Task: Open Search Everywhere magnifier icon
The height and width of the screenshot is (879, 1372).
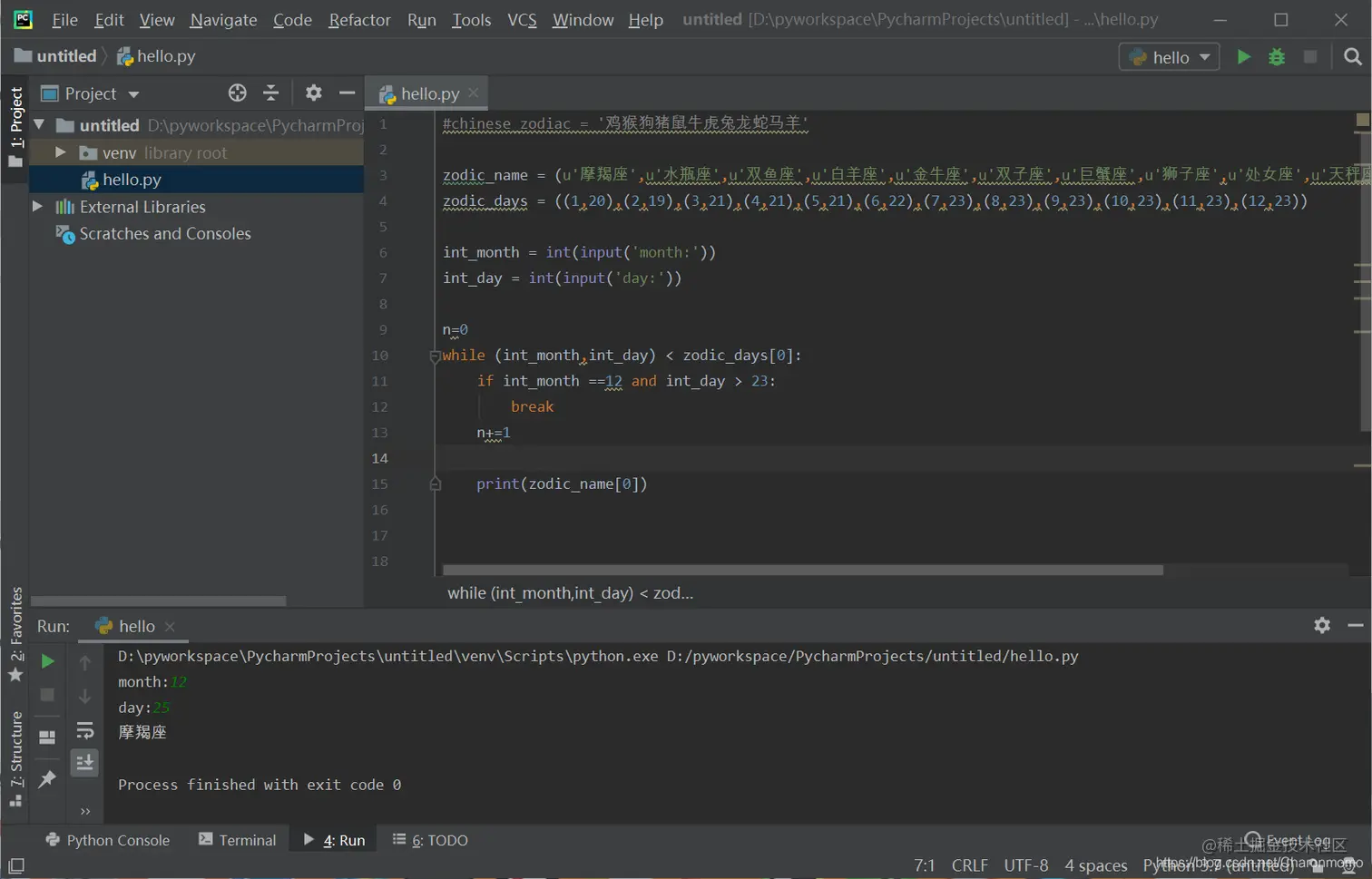Action: (x=1353, y=56)
